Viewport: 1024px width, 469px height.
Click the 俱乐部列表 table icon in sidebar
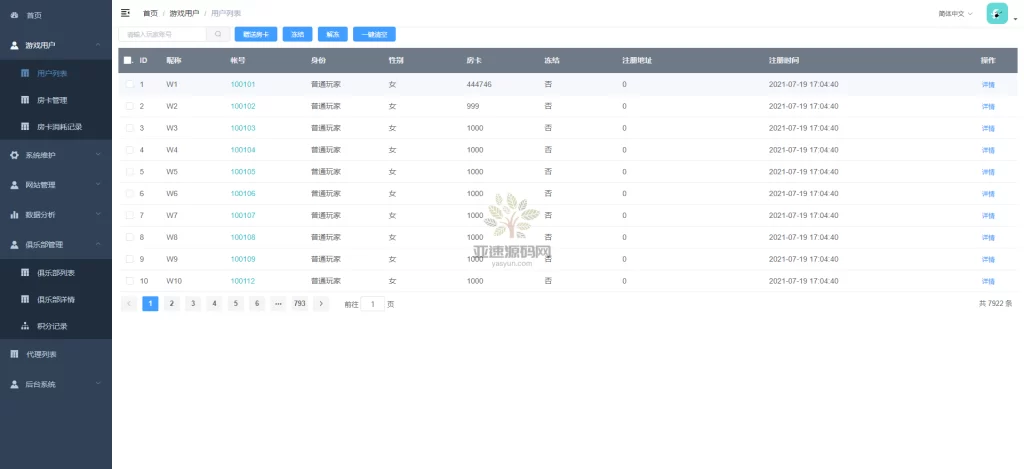(25, 272)
